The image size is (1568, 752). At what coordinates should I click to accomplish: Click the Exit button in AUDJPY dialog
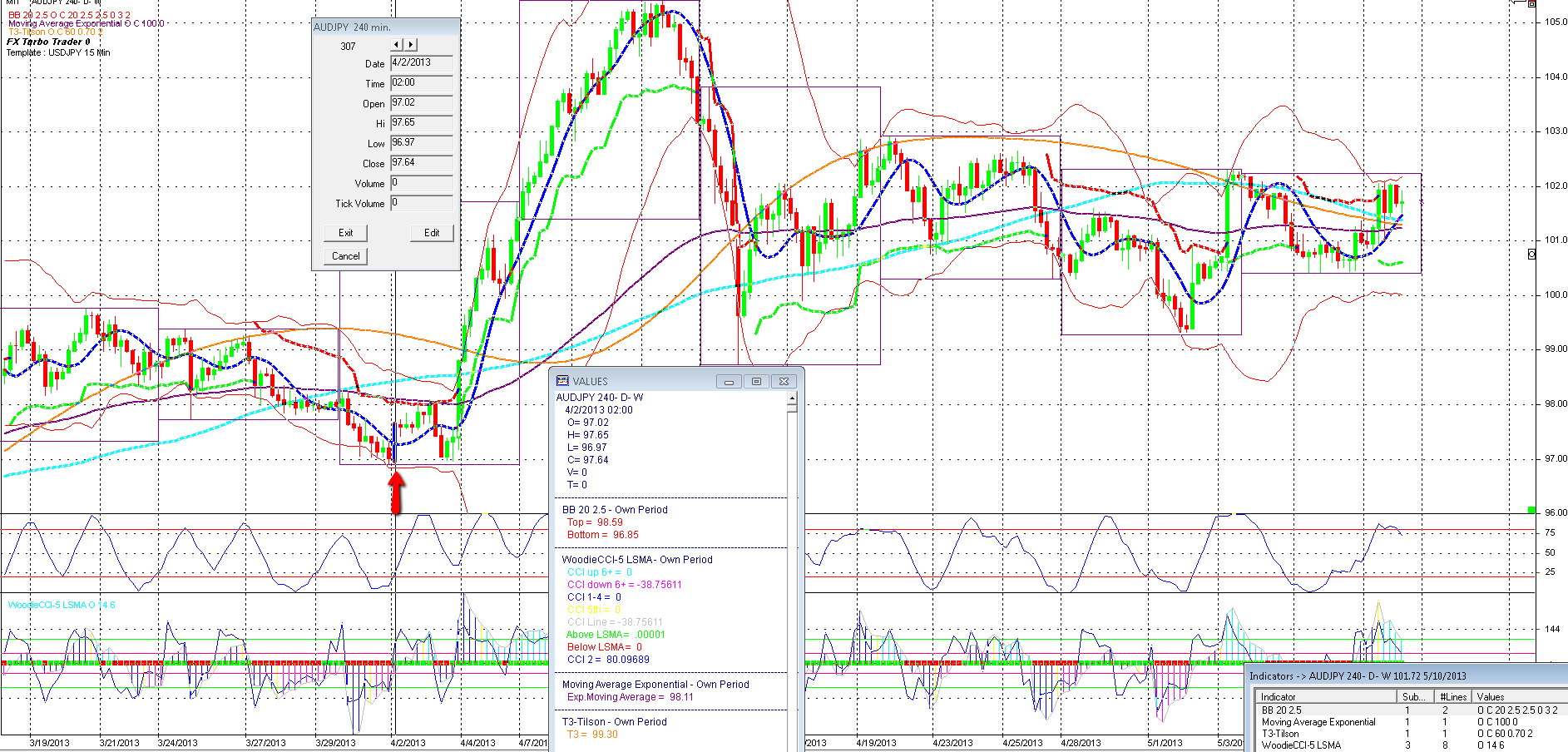[345, 233]
